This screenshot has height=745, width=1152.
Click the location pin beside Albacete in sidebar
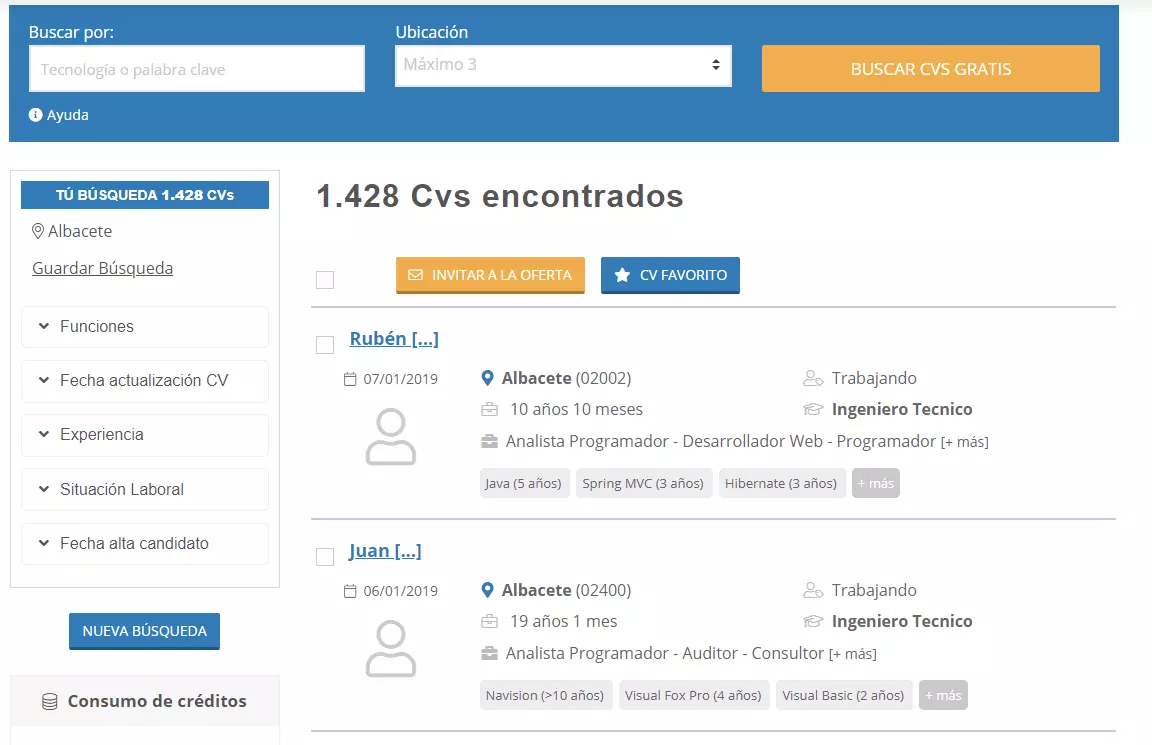38,231
